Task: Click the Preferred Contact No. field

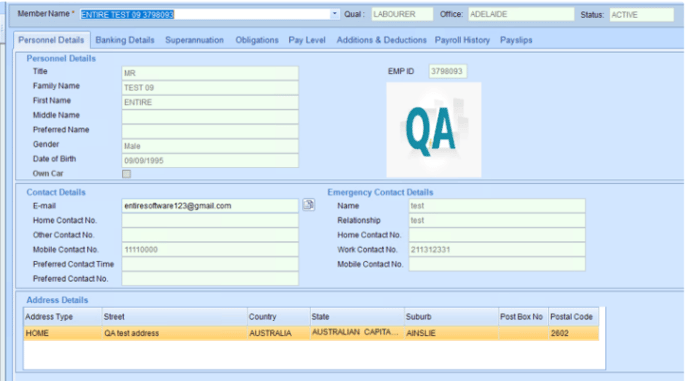Action: [210, 279]
